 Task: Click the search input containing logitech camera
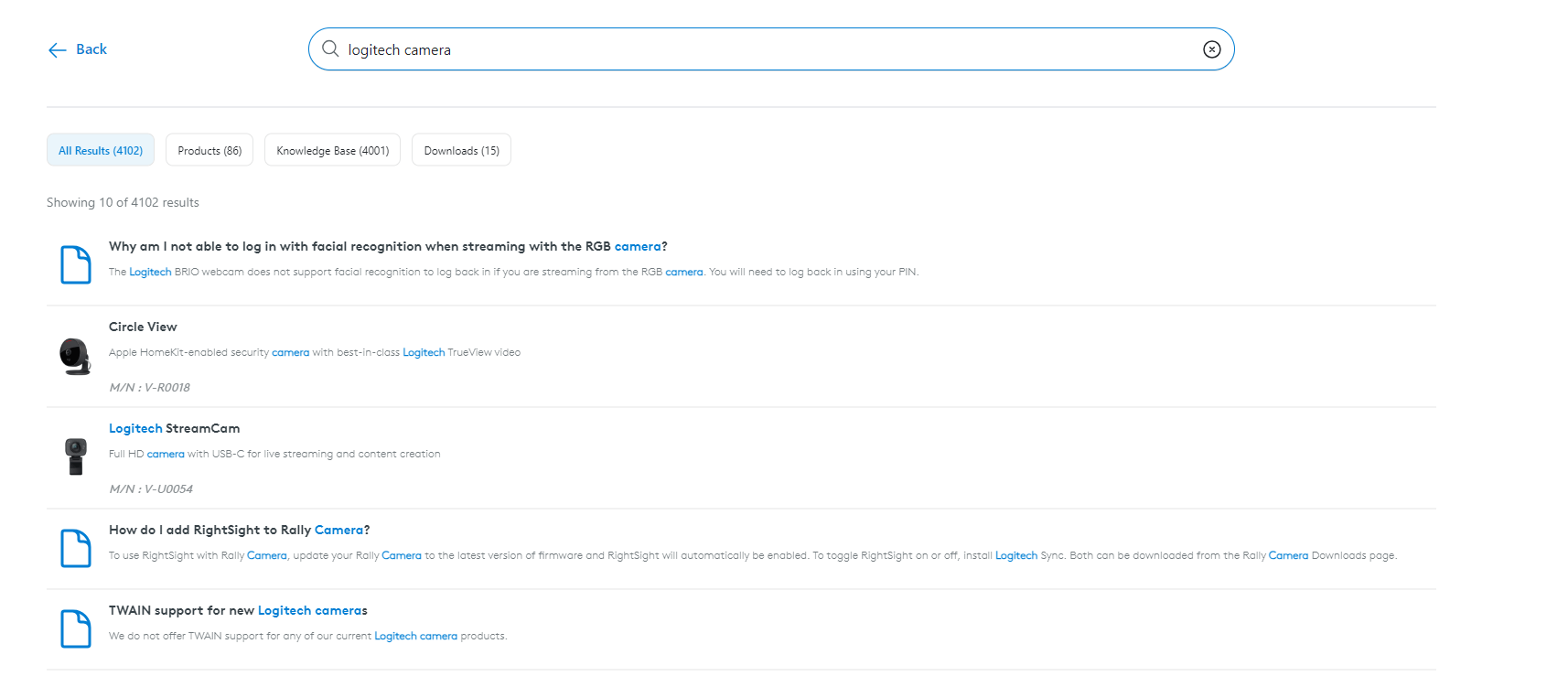768,49
